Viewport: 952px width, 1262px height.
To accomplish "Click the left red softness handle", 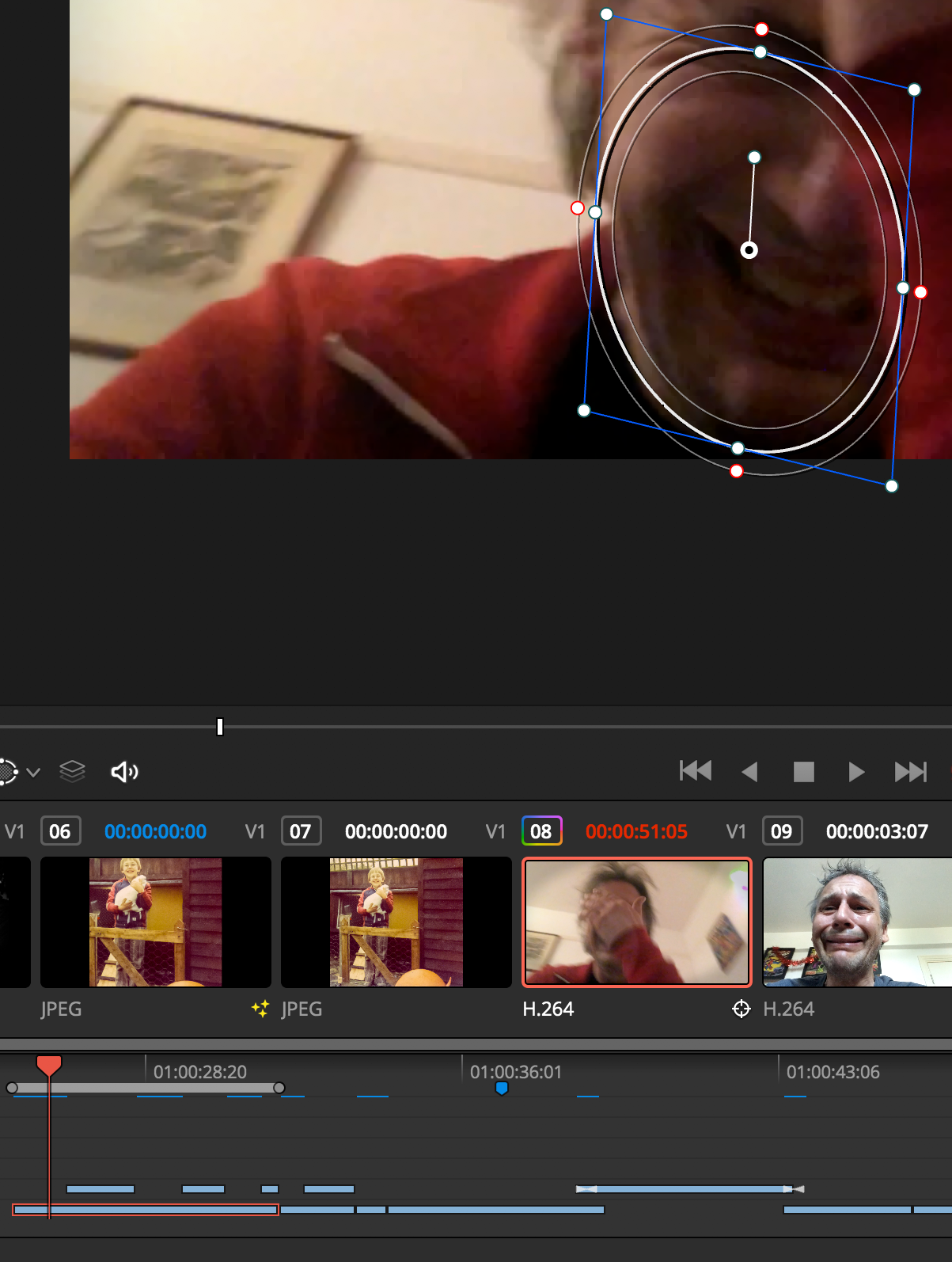I will click(x=578, y=208).
